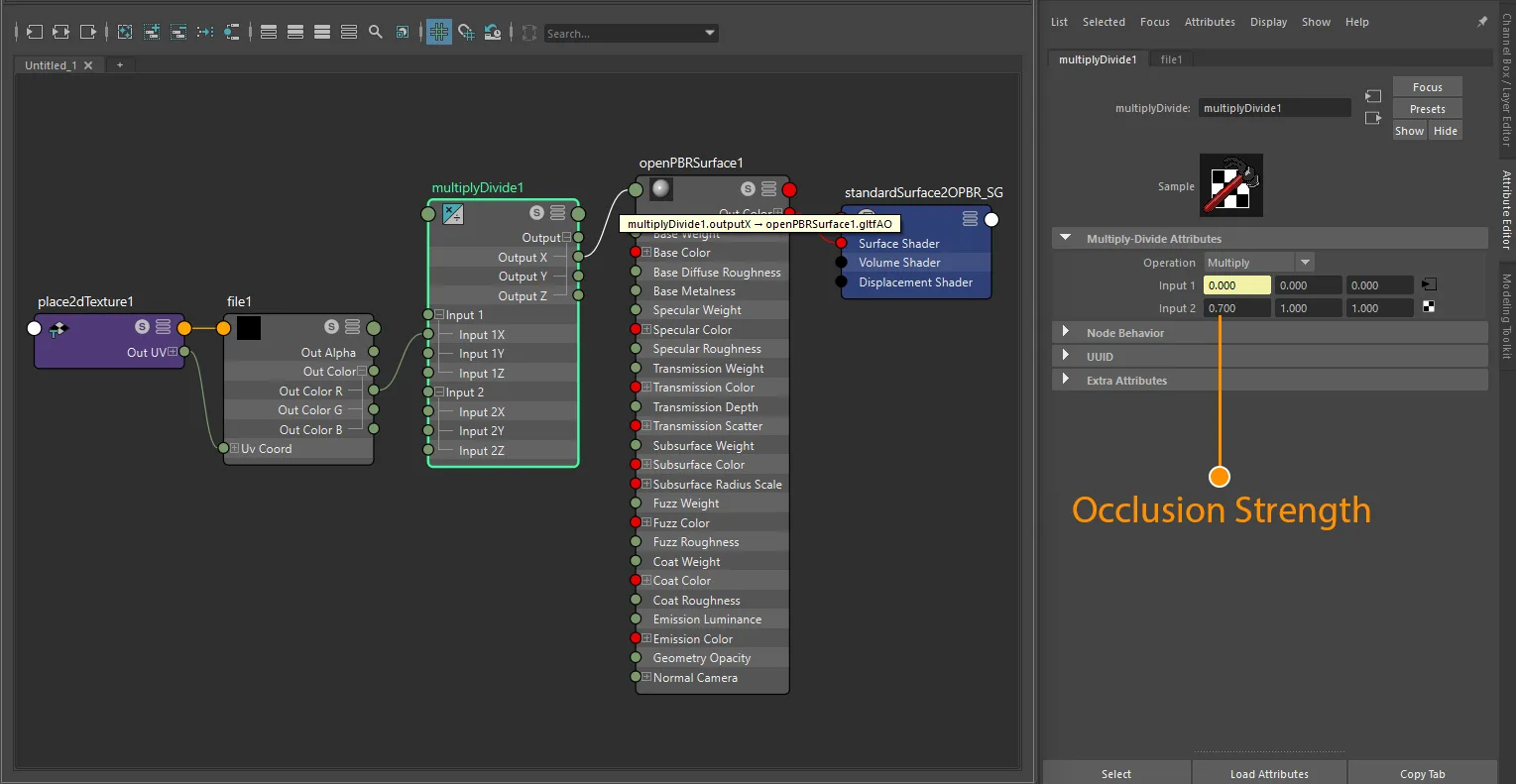
Task: Open the List menu
Action: pos(1059,22)
